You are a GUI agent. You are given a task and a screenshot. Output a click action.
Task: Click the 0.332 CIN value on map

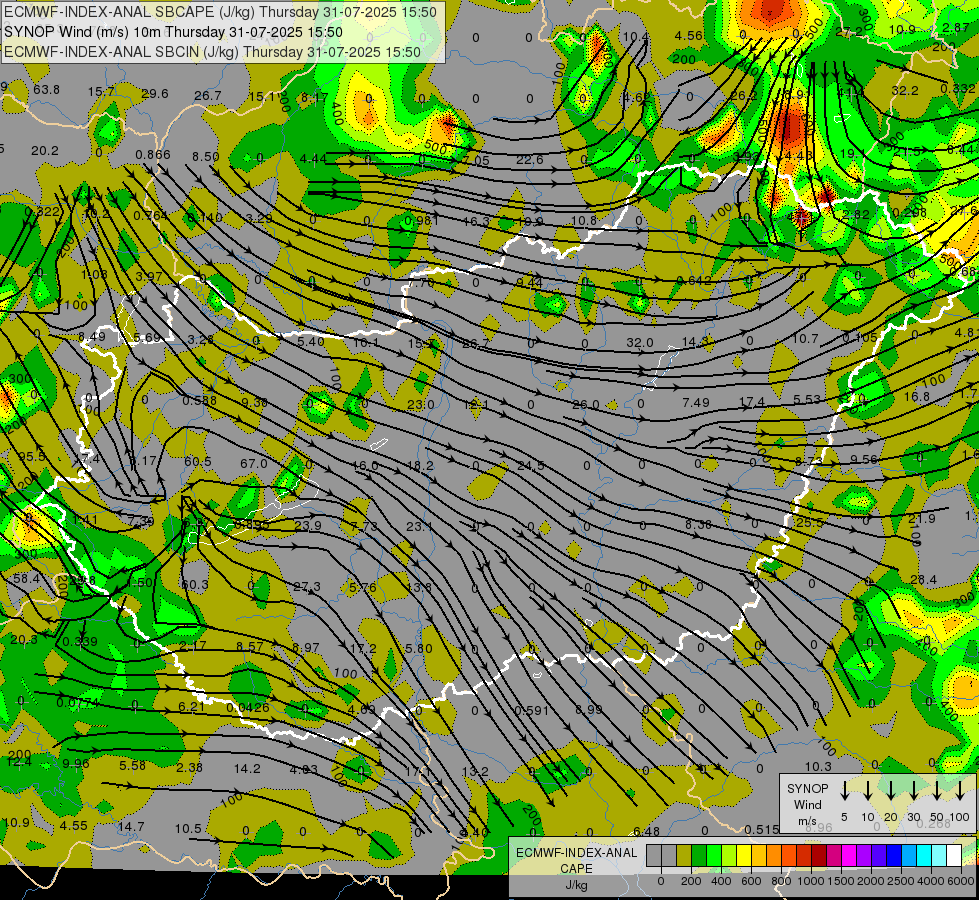[958, 89]
